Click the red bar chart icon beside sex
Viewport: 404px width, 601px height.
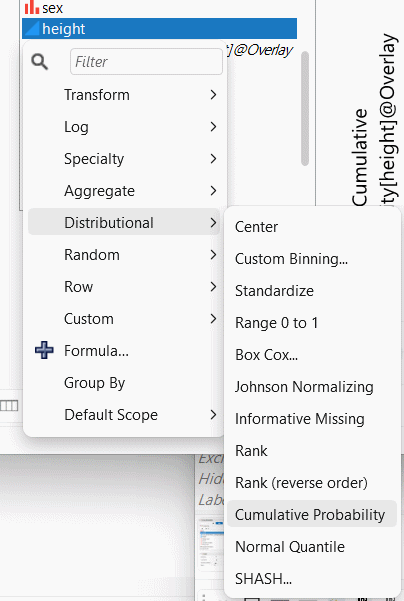(x=32, y=7)
